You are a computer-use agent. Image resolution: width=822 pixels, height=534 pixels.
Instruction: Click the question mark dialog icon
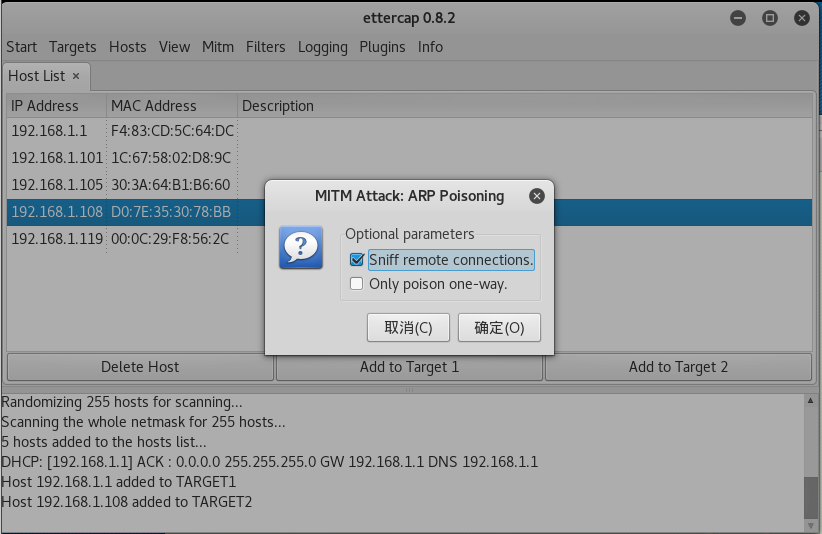pyautogui.click(x=301, y=247)
